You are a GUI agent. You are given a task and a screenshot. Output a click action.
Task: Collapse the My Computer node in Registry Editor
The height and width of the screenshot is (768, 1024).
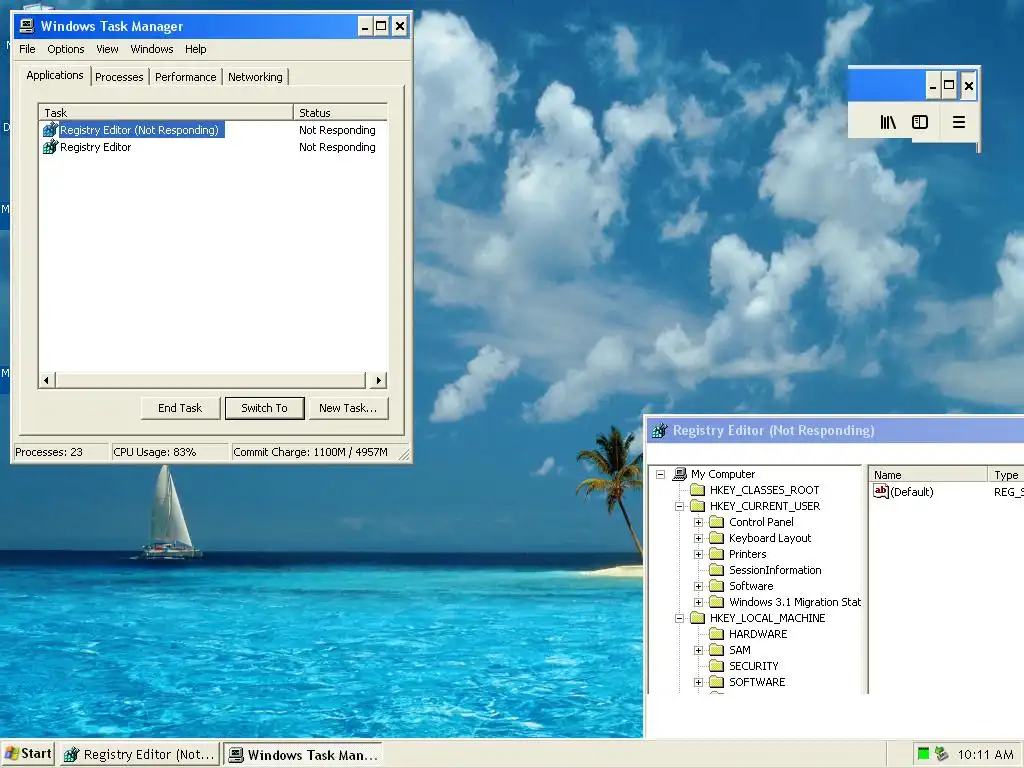click(x=661, y=474)
